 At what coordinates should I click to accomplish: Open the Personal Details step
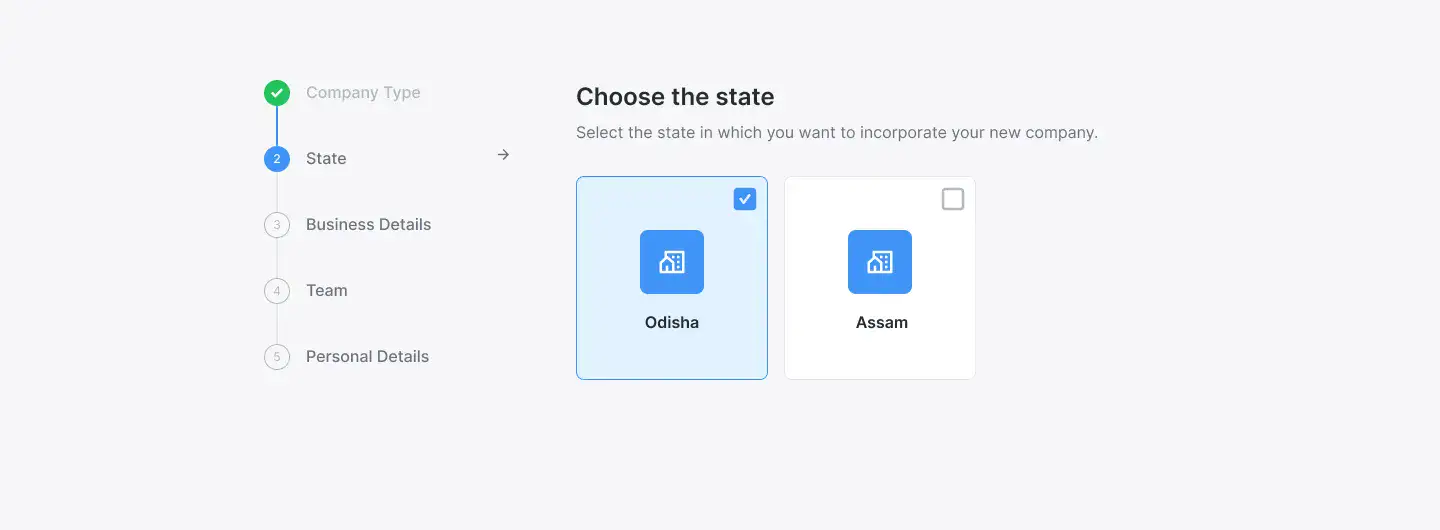tap(367, 357)
